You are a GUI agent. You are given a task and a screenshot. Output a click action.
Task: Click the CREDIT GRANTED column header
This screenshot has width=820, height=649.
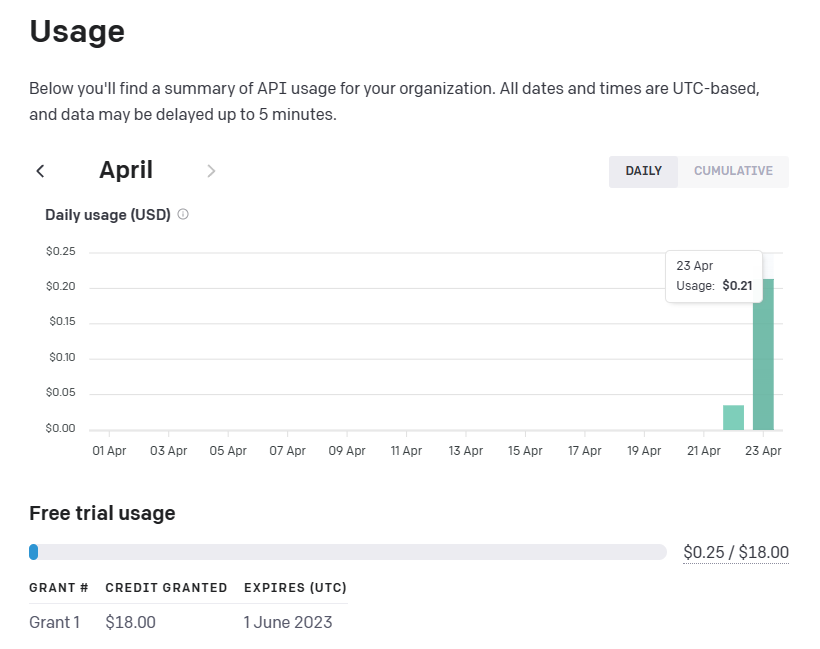(166, 587)
